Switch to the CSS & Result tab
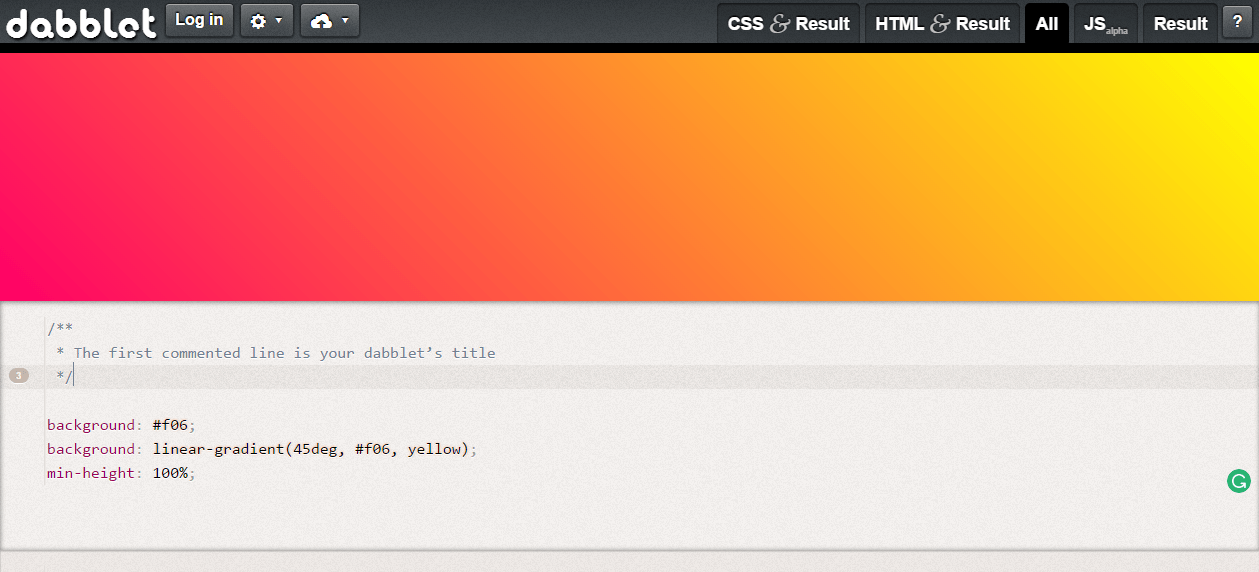1259x572 pixels. (788, 24)
